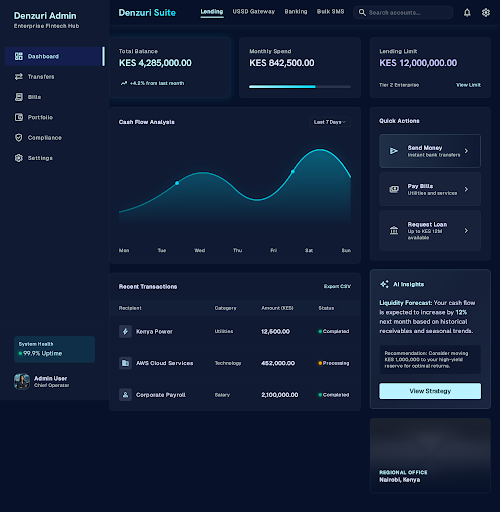The image size is (500, 512).
Task: Open the Banking tab
Action: point(296,12)
